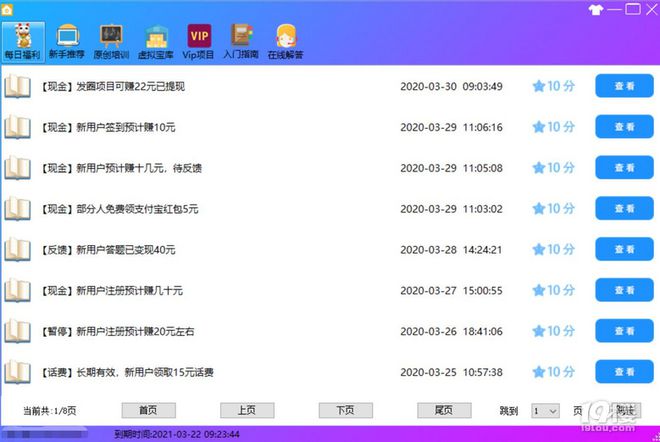This screenshot has width=660, height=442.
Task: Click book icon for 新用户预计赚十几元 row
Action: click(x=17, y=168)
